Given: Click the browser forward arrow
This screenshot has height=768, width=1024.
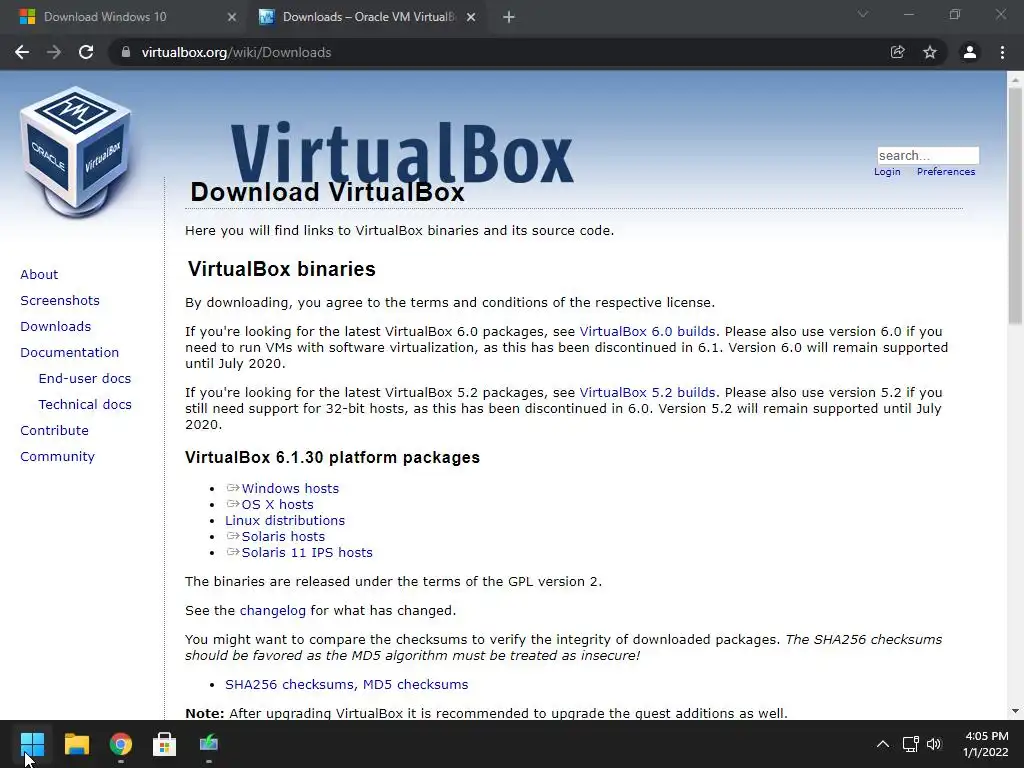Looking at the screenshot, I should (54, 52).
